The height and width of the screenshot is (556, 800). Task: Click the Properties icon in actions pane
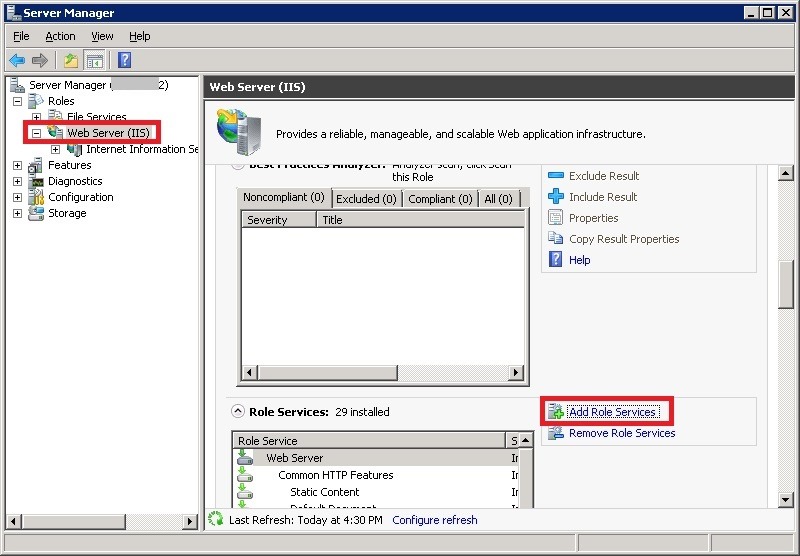click(x=555, y=217)
